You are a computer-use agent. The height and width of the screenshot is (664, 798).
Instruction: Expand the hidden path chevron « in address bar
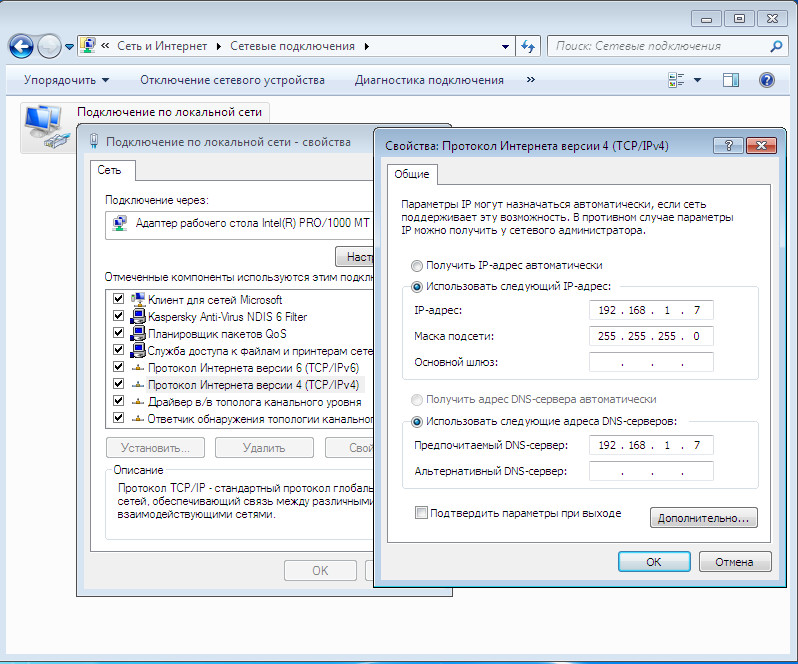pyautogui.click(x=105, y=46)
